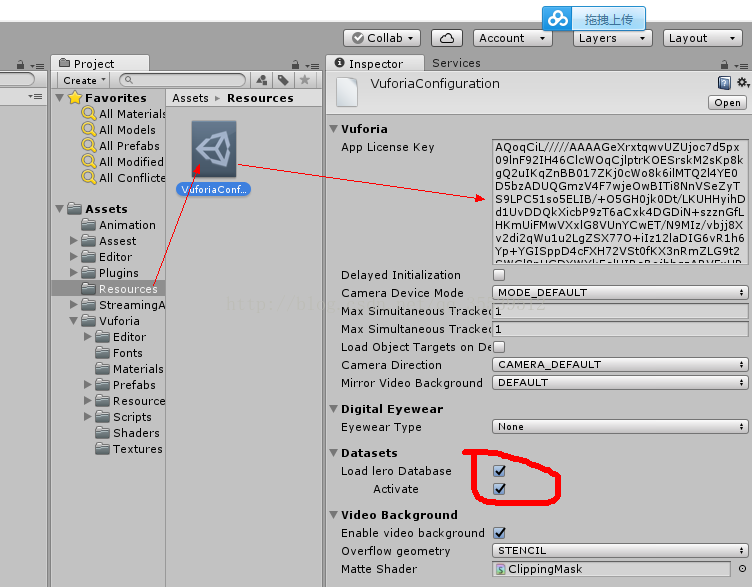
Task: Click the Resources breadcrumb
Action: [x=260, y=98]
